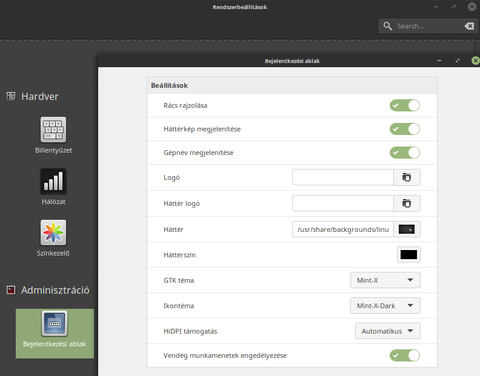
Task: Close the Bejelentkezési ablak window
Action: [x=475, y=60]
